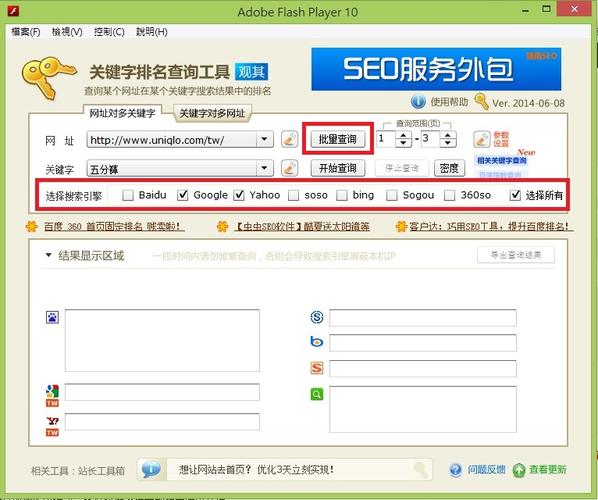The image size is (598, 500).
Task: Click the bottom ad about homepage optimization
Action: [x=257, y=469]
